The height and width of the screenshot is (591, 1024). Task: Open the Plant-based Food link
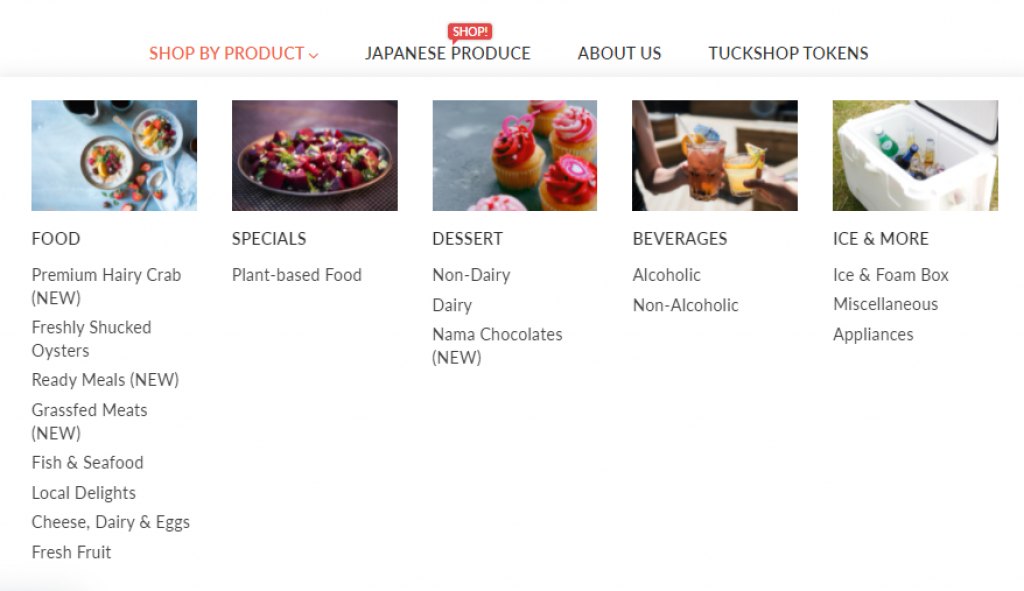(x=296, y=275)
